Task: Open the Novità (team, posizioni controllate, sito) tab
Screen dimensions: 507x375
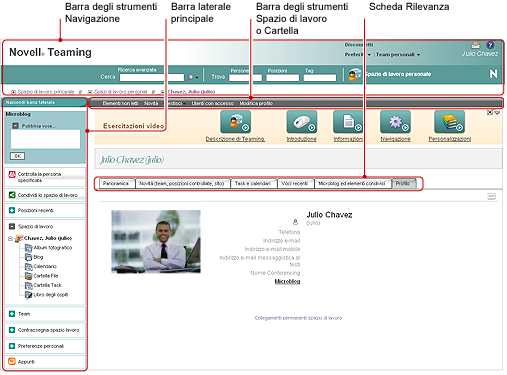Action: coord(182,183)
